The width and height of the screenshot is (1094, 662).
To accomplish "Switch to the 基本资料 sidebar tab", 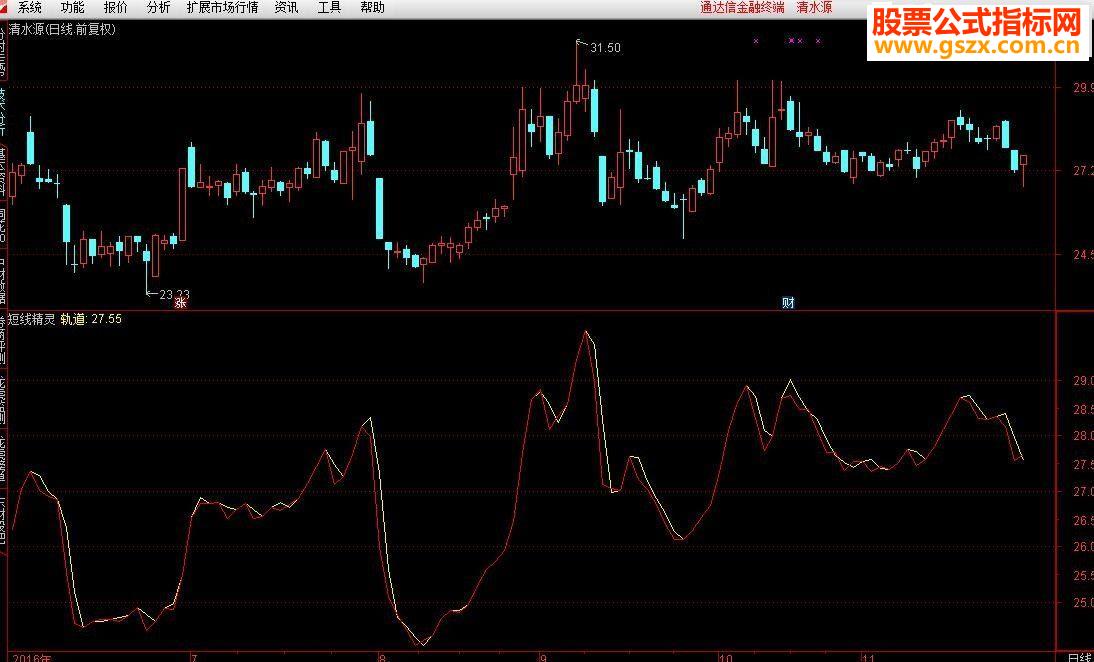I will coord(3,171).
